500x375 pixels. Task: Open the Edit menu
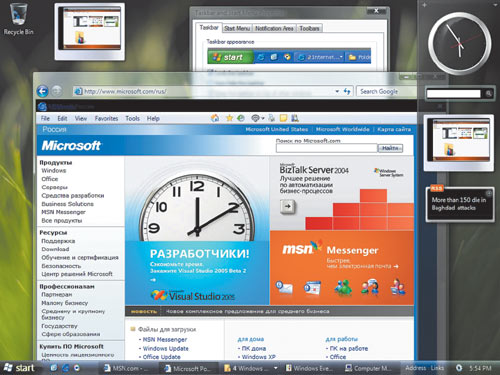62,118
